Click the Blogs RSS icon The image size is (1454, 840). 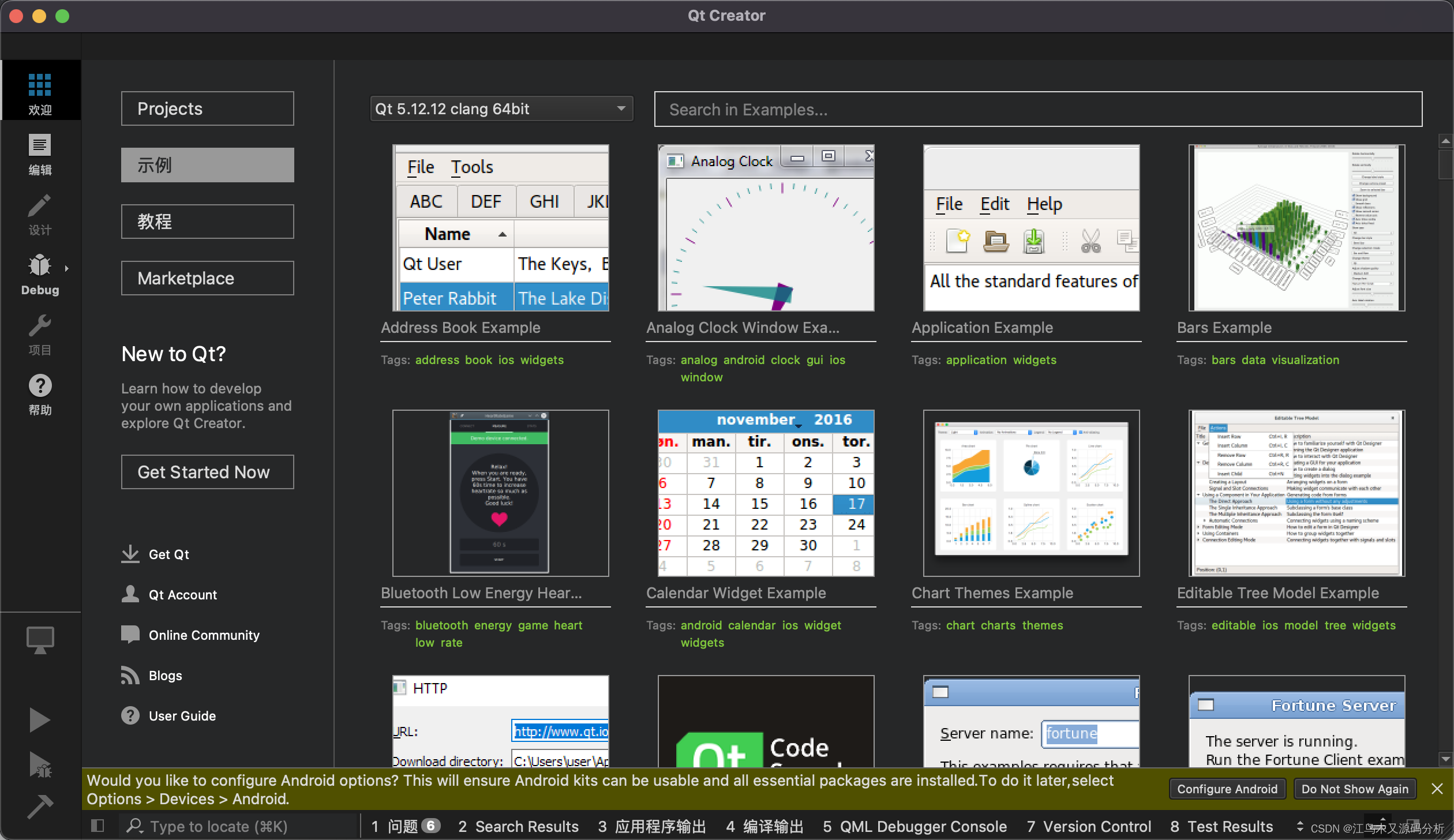[130, 675]
